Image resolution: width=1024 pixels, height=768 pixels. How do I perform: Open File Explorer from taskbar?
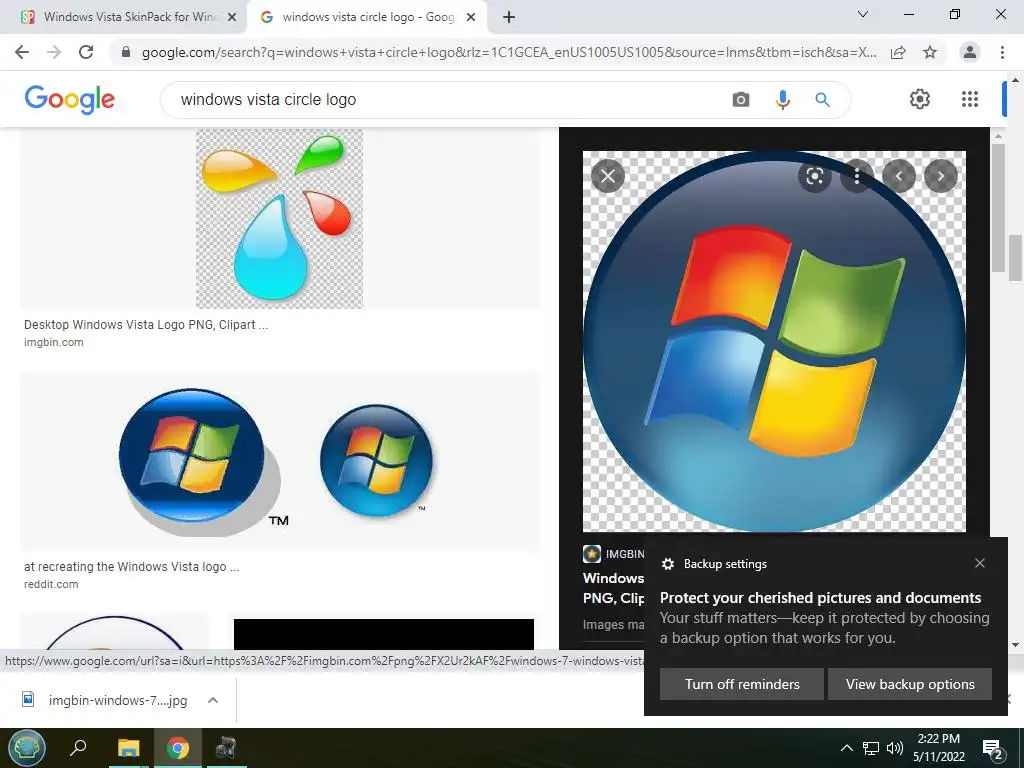[129, 747]
